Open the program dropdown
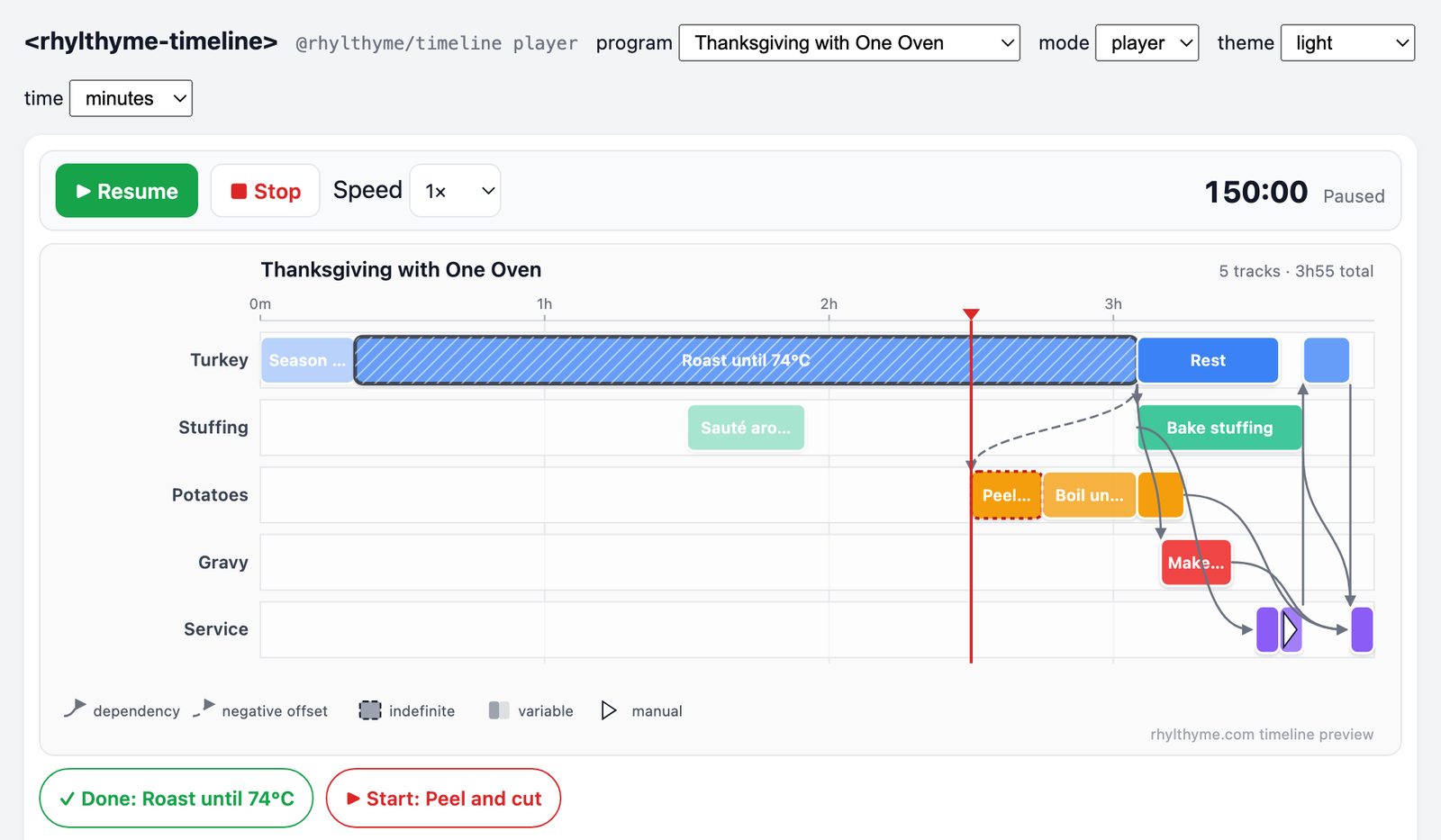The height and width of the screenshot is (840, 1441). click(x=849, y=43)
